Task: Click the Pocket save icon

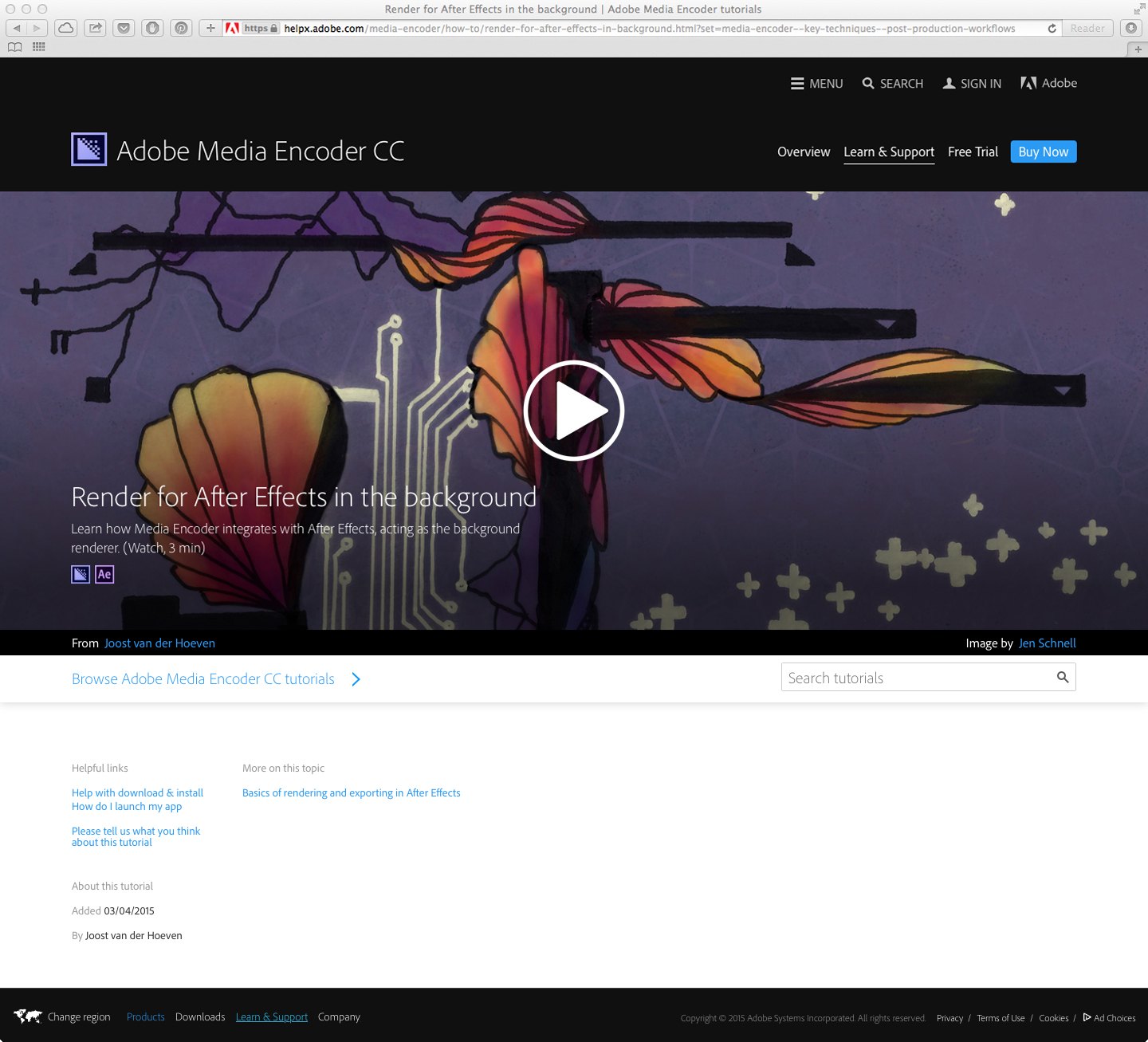Action: tap(124, 28)
